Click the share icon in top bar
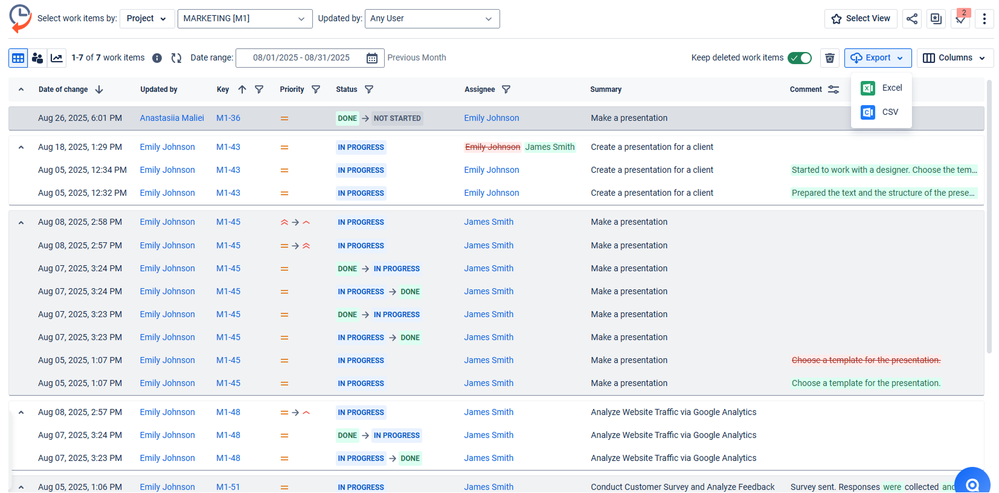 (x=911, y=18)
